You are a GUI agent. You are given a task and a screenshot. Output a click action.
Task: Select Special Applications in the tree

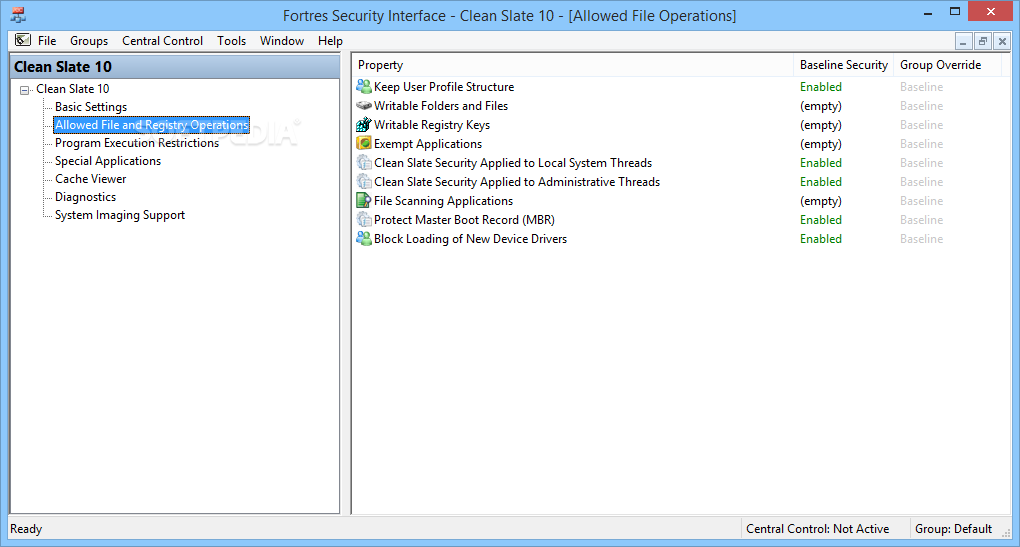tap(108, 161)
